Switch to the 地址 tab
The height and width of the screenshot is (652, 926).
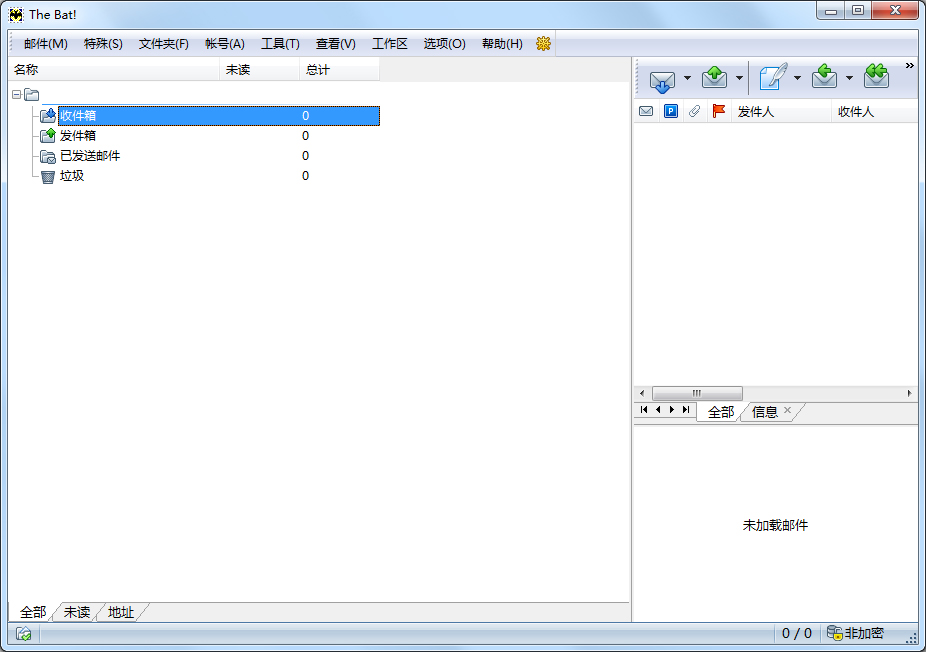[x=121, y=612]
